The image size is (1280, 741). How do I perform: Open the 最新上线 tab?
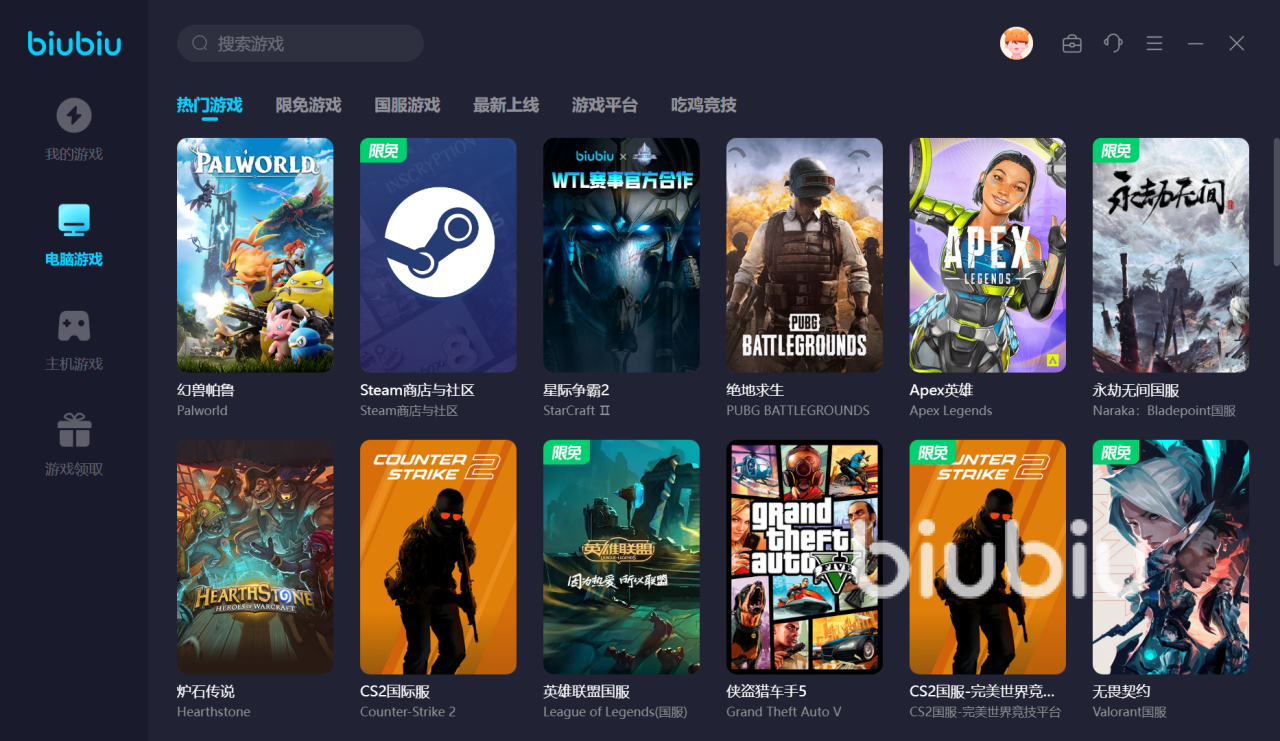pos(506,105)
